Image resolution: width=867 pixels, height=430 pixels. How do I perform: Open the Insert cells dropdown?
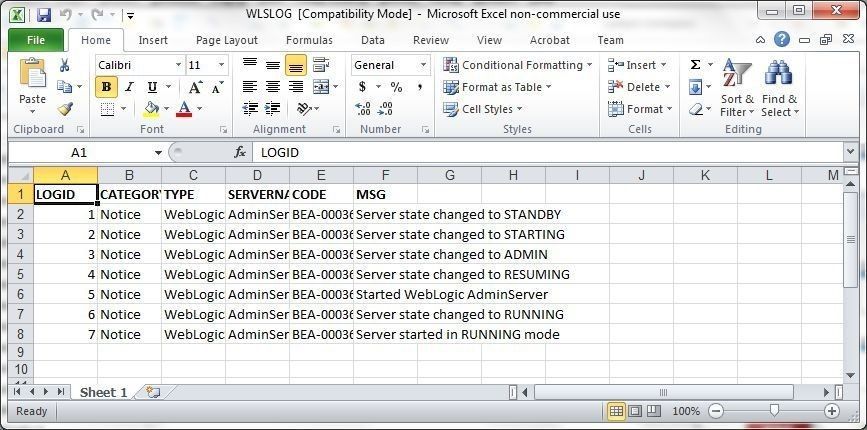point(638,65)
